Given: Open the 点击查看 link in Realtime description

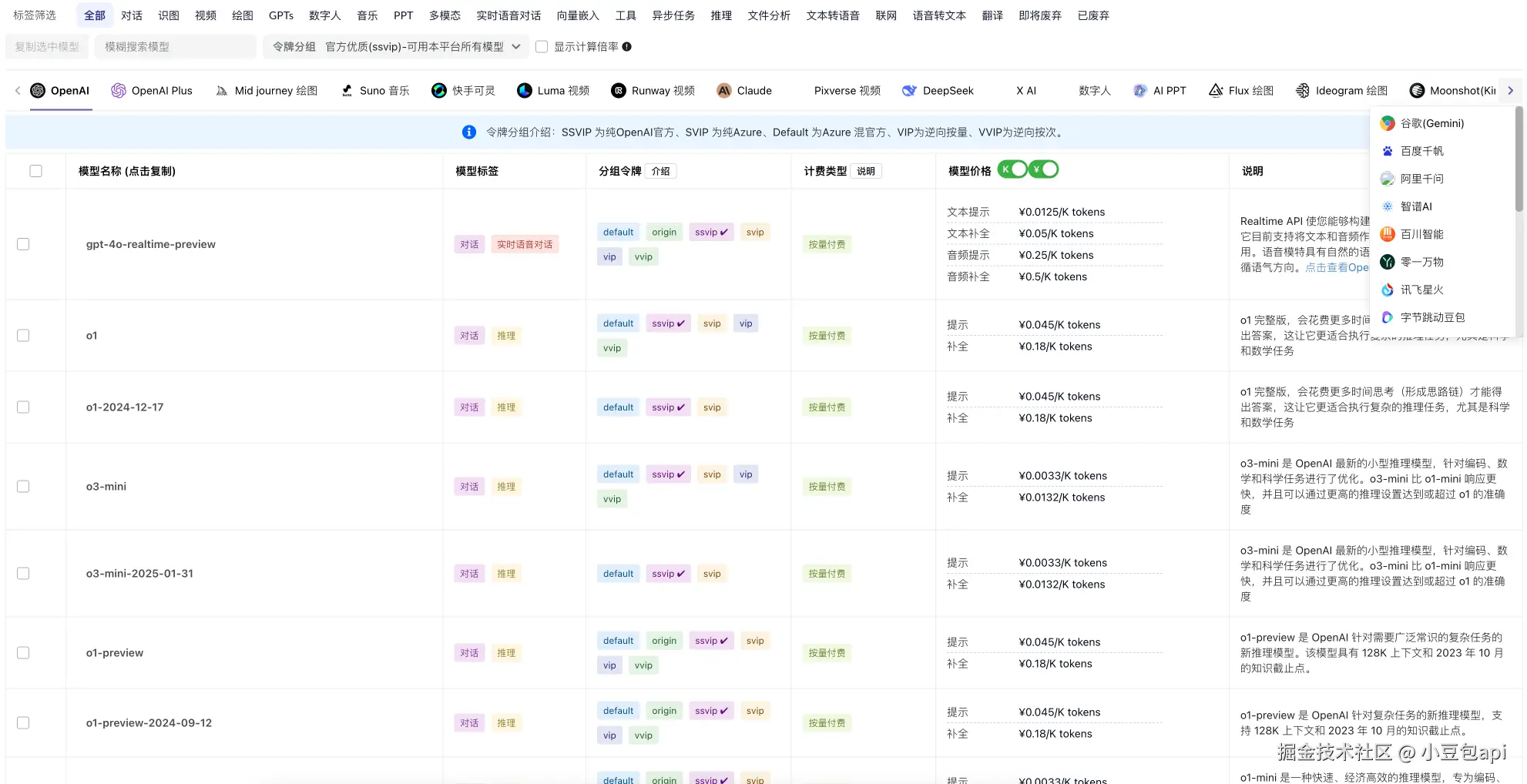Looking at the screenshot, I should point(1337,268).
